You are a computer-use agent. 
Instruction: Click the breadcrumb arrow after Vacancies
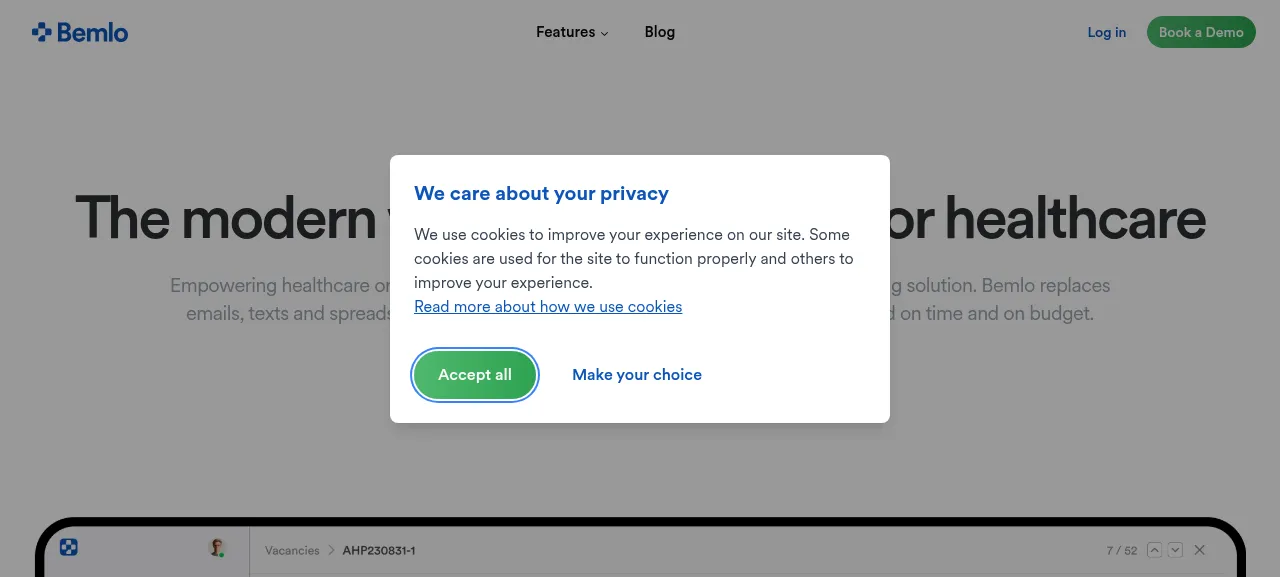click(331, 550)
